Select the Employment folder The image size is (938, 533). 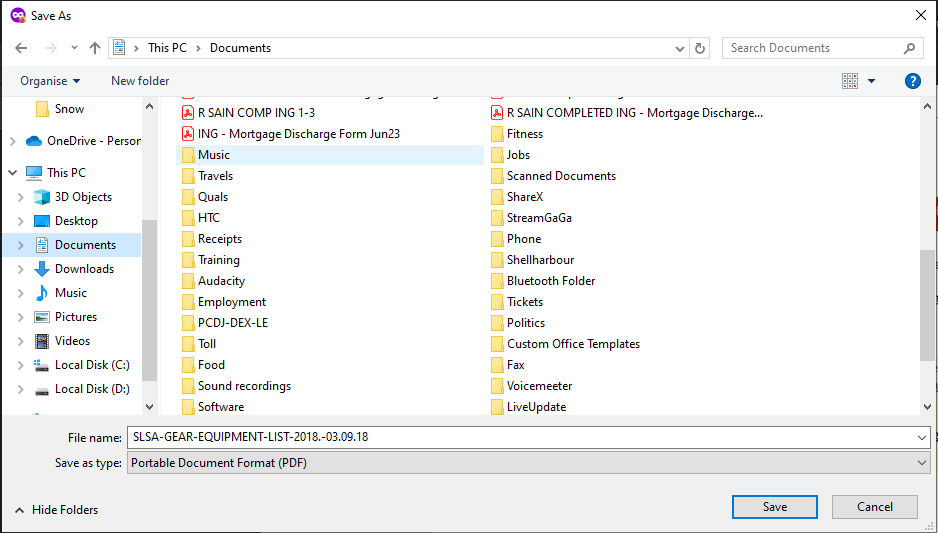point(224,301)
